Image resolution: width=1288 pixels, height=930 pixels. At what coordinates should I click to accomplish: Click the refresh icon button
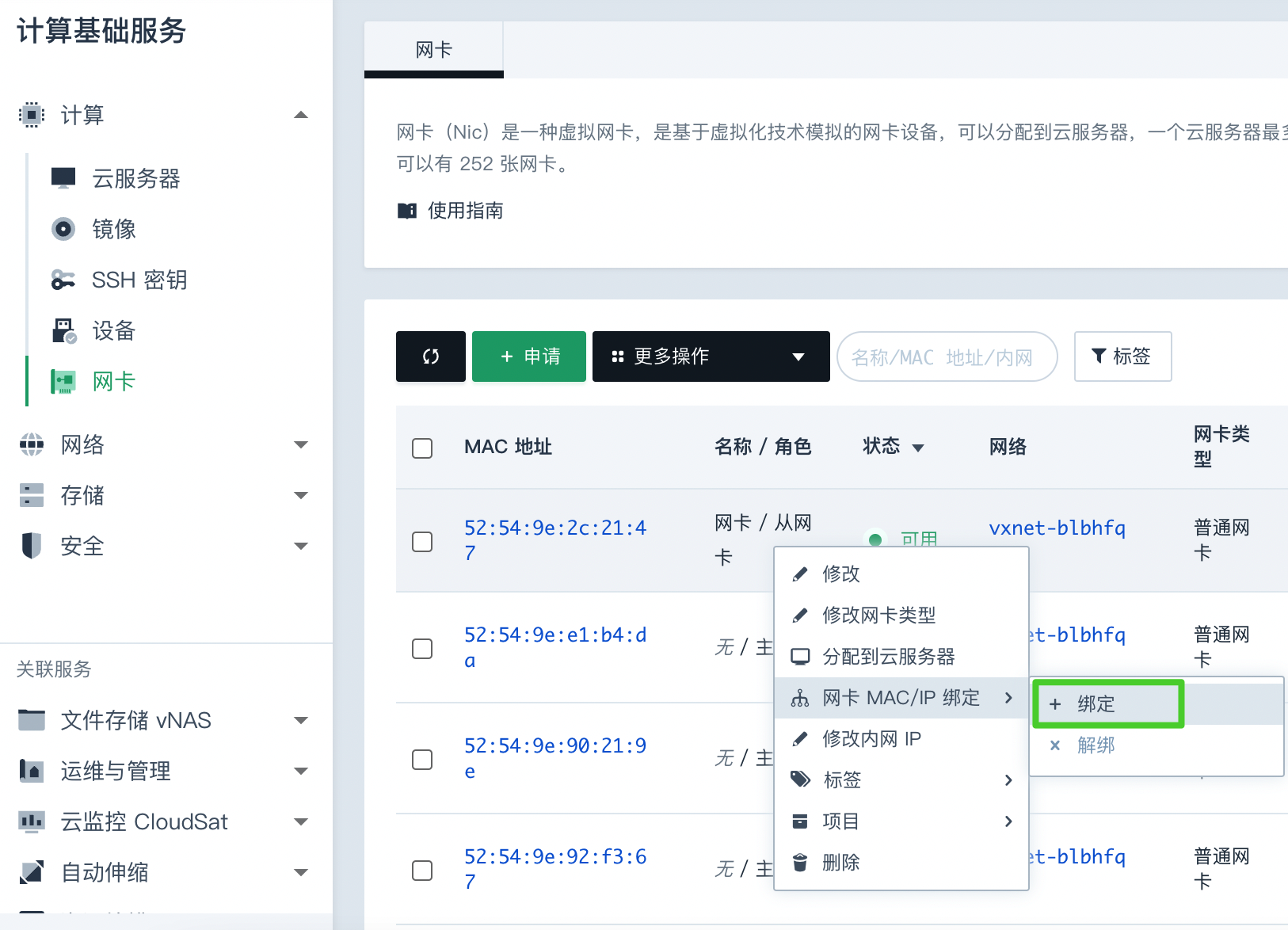point(431,356)
